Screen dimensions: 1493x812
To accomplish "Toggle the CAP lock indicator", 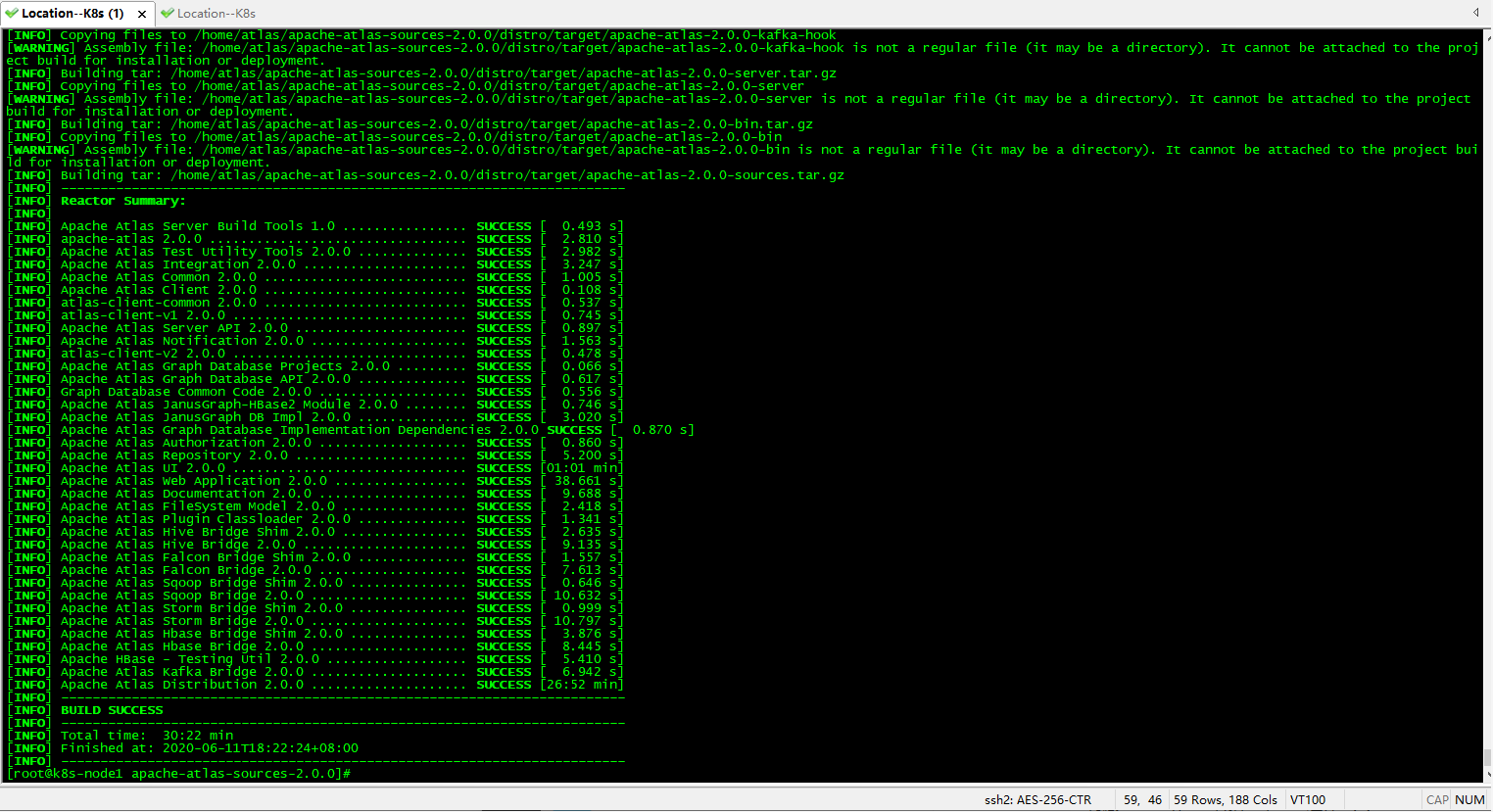I will pyautogui.click(x=1437, y=799).
